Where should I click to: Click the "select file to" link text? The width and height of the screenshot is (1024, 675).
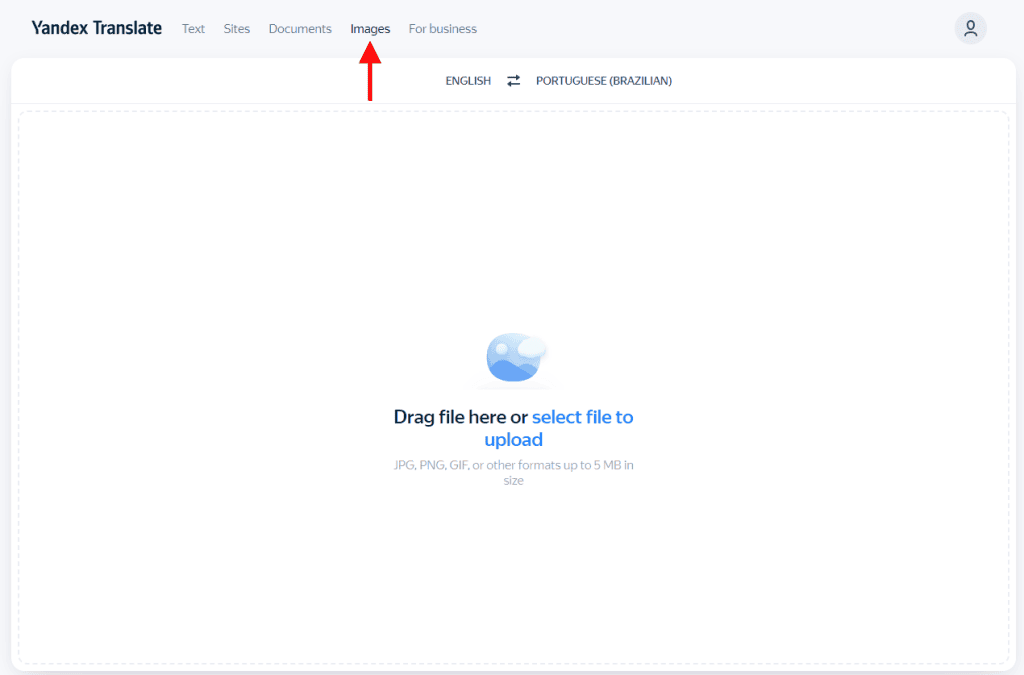pyautogui.click(x=582, y=417)
